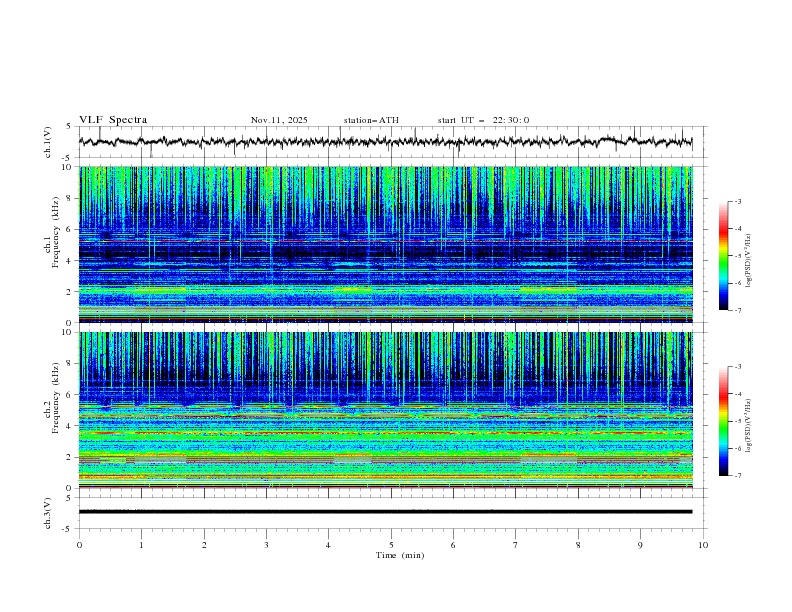Image resolution: width=792 pixels, height=612 pixels.
Task: Click the ch.1 voltage waveform trace
Action: pyautogui.click(x=385, y=142)
